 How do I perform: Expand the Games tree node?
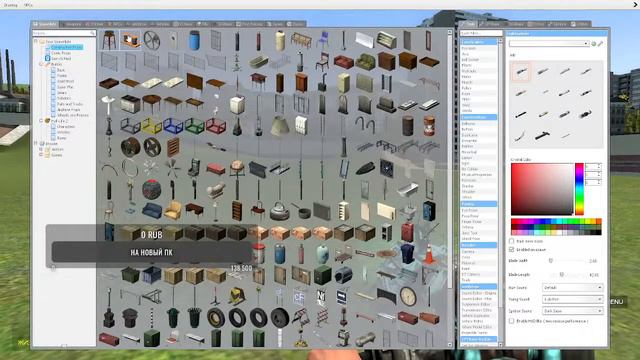(x=41, y=155)
